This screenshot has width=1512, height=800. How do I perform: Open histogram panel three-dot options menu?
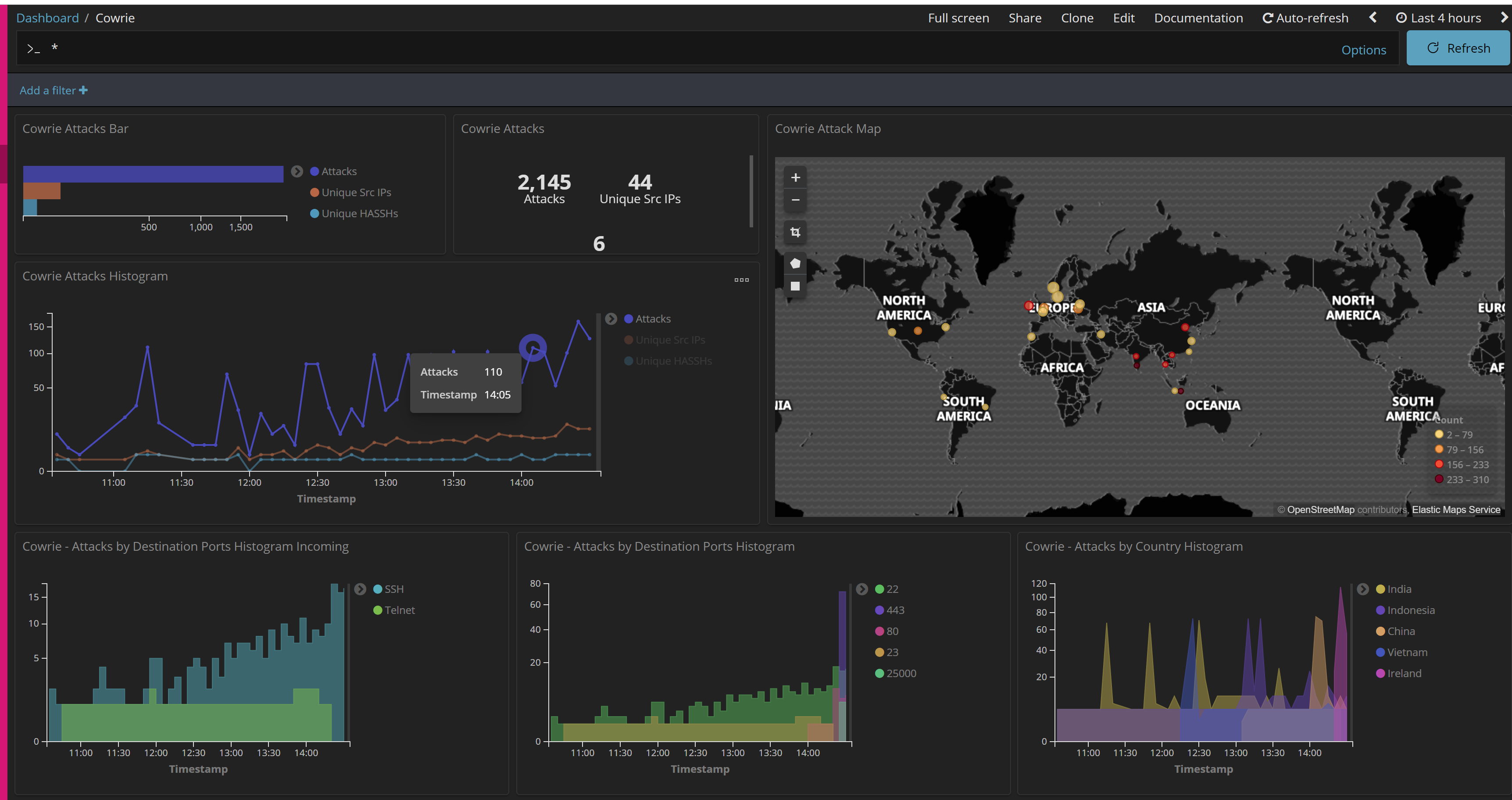click(741, 280)
